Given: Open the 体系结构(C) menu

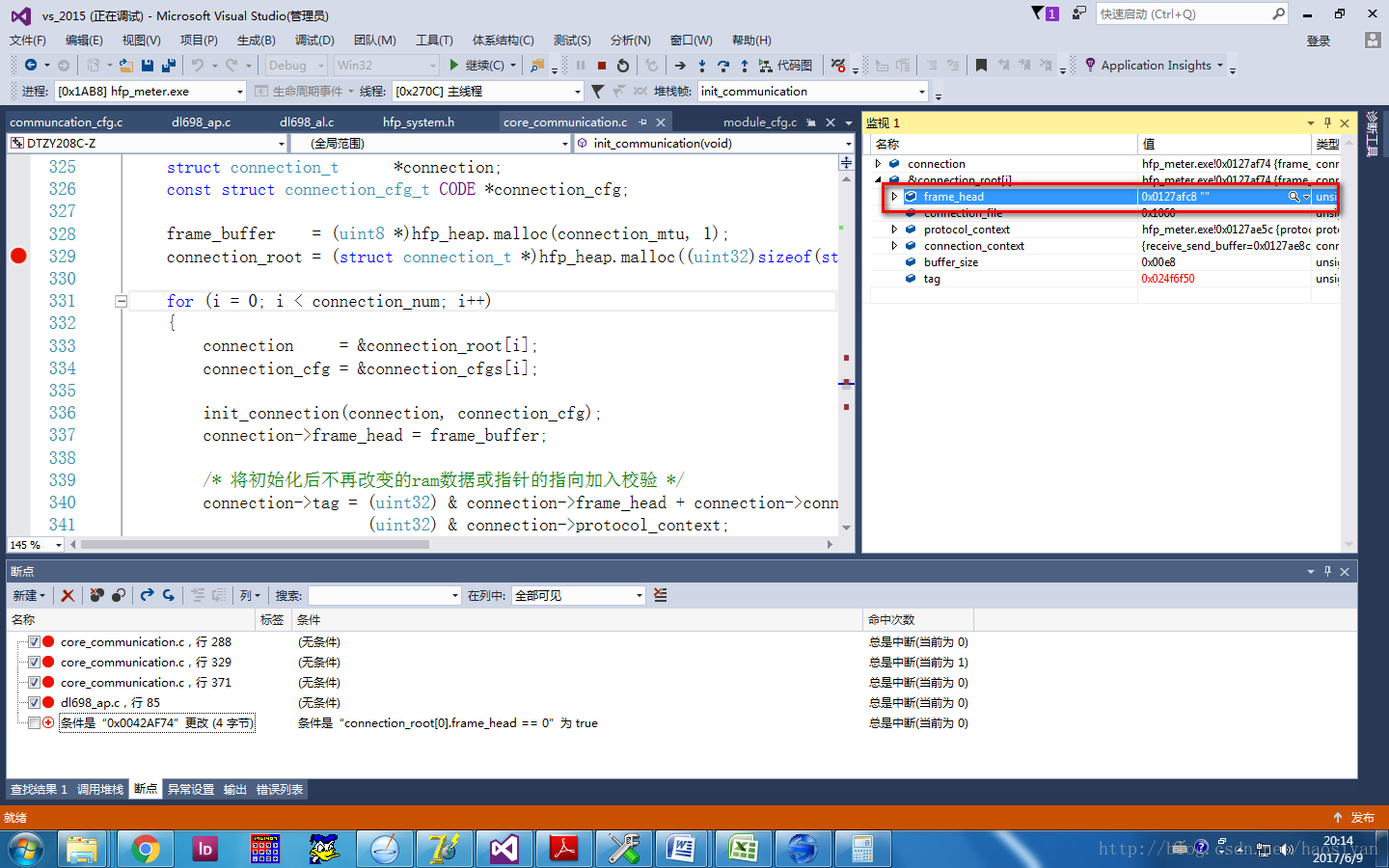Looking at the screenshot, I should 503,40.
